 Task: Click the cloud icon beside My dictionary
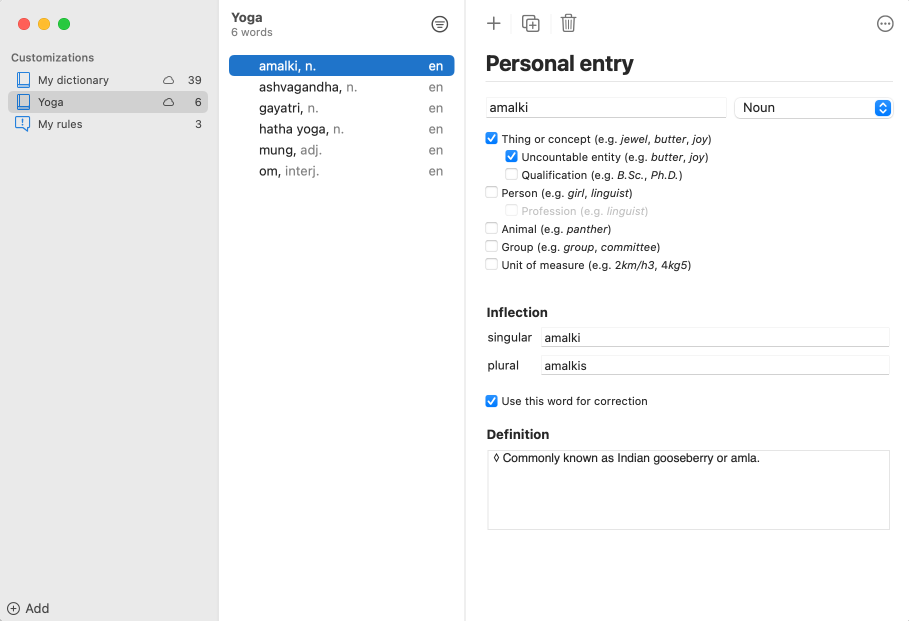coord(169,80)
